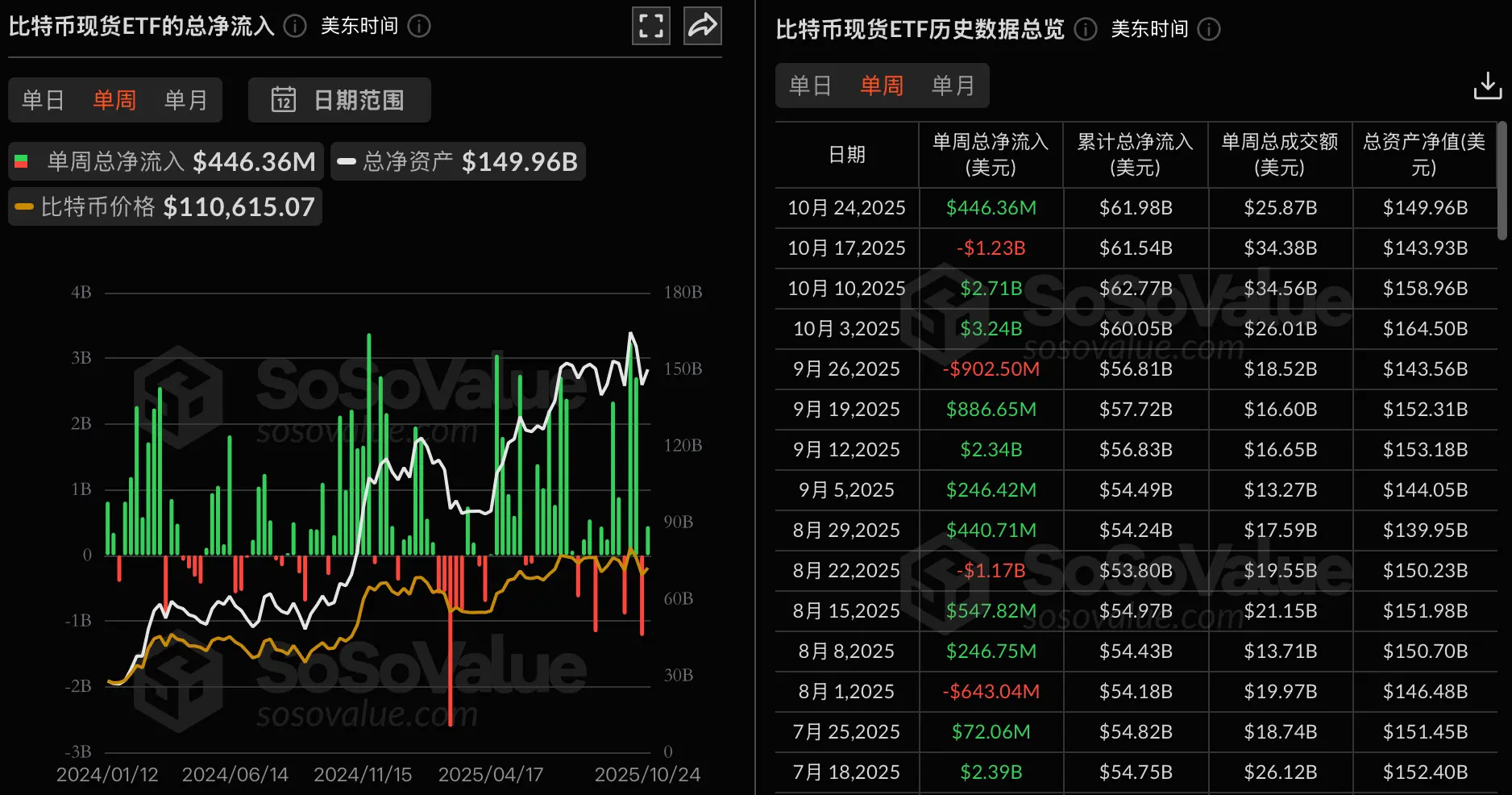Switch the history table to 单月
1512x795 pixels.
tap(954, 85)
